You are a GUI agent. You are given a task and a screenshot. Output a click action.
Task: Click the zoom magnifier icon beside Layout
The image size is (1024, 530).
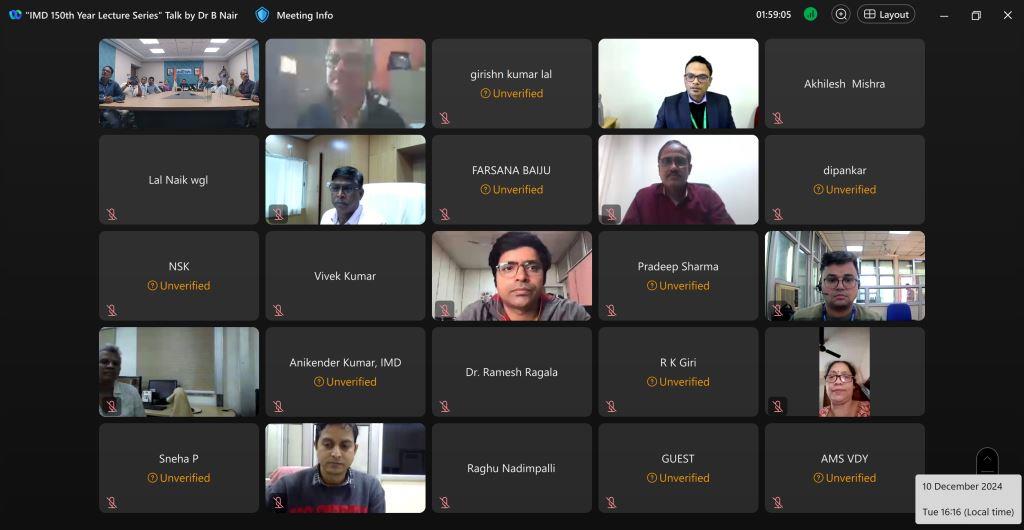(x=840, y=14)
